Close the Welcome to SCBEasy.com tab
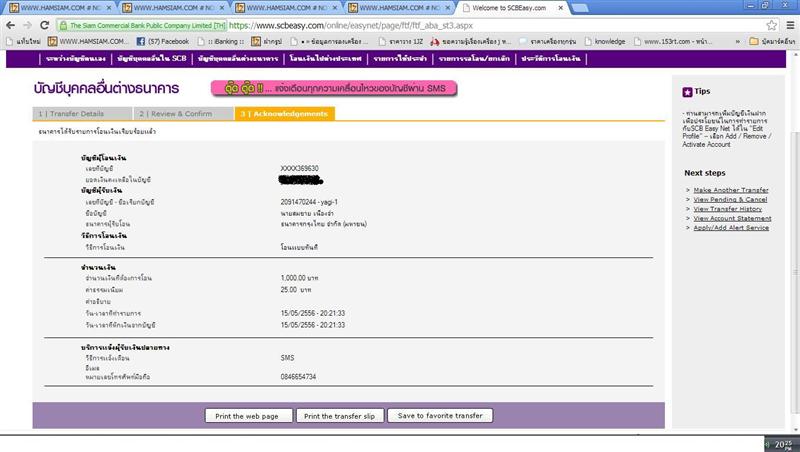Screen dimensions: 800x452 [x=560, y=8]
